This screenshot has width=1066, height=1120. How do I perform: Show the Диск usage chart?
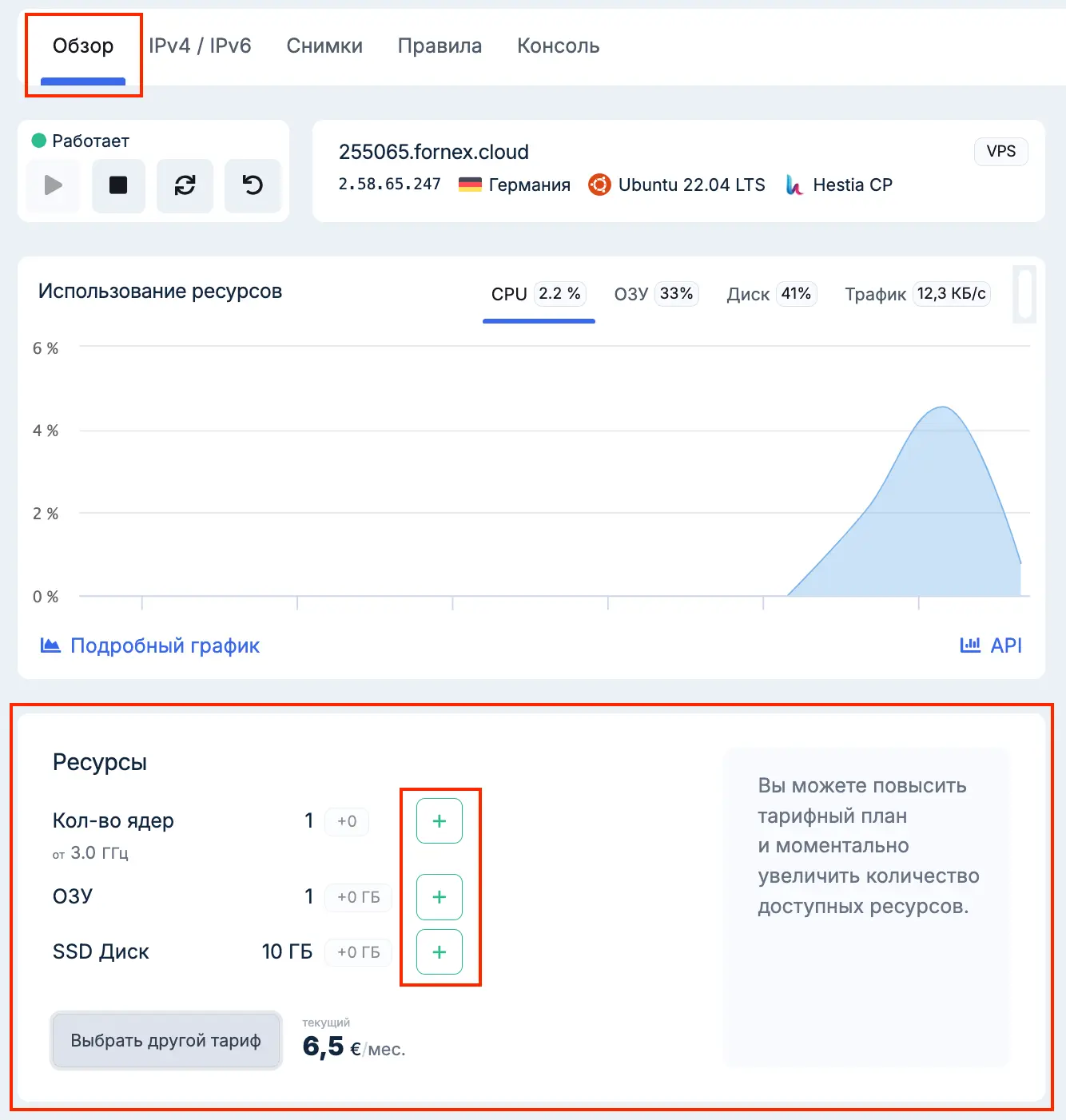(771, 294)
